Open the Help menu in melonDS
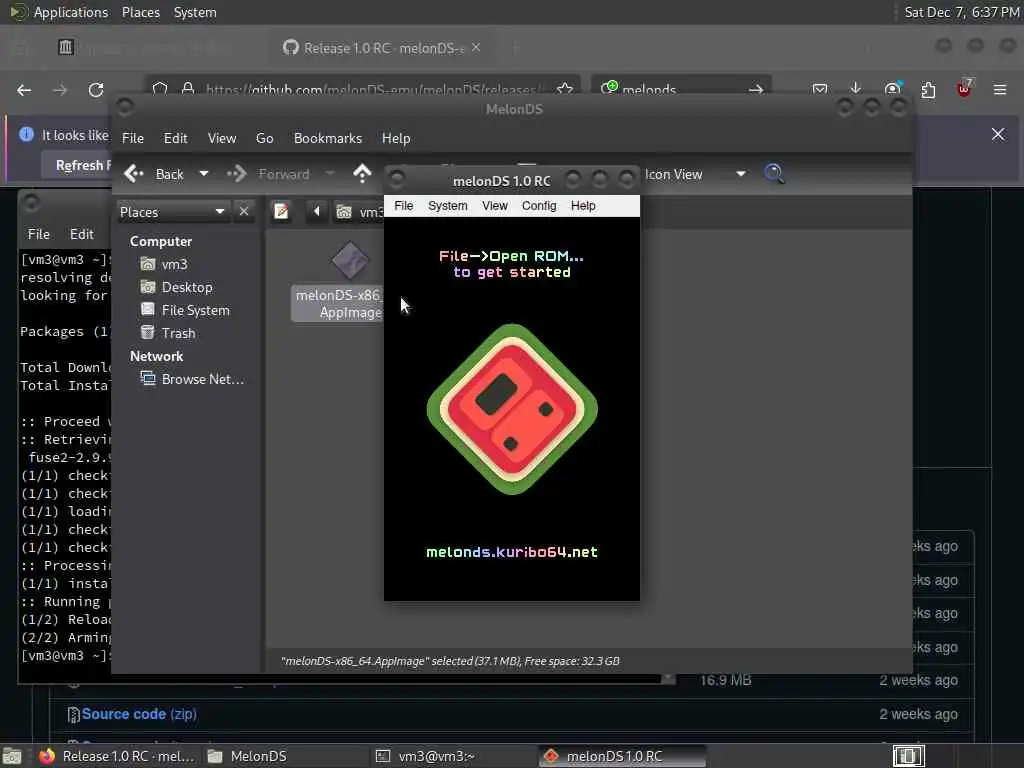Image resolution: width=1024 pixels, height=768 pixels. pyautogui.click(x=583, y=206)
